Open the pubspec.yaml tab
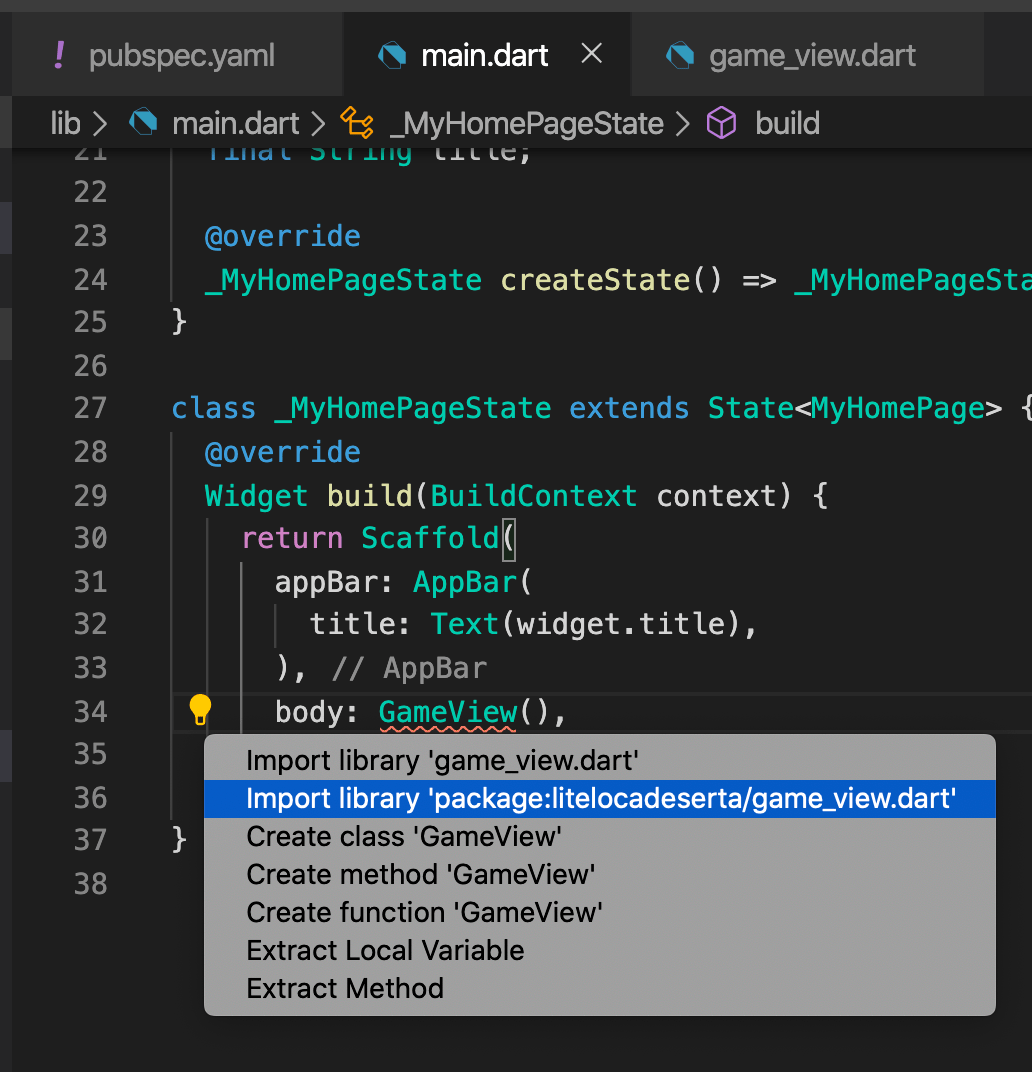This screenshot has height=1072, width=1032. [181, 56]
